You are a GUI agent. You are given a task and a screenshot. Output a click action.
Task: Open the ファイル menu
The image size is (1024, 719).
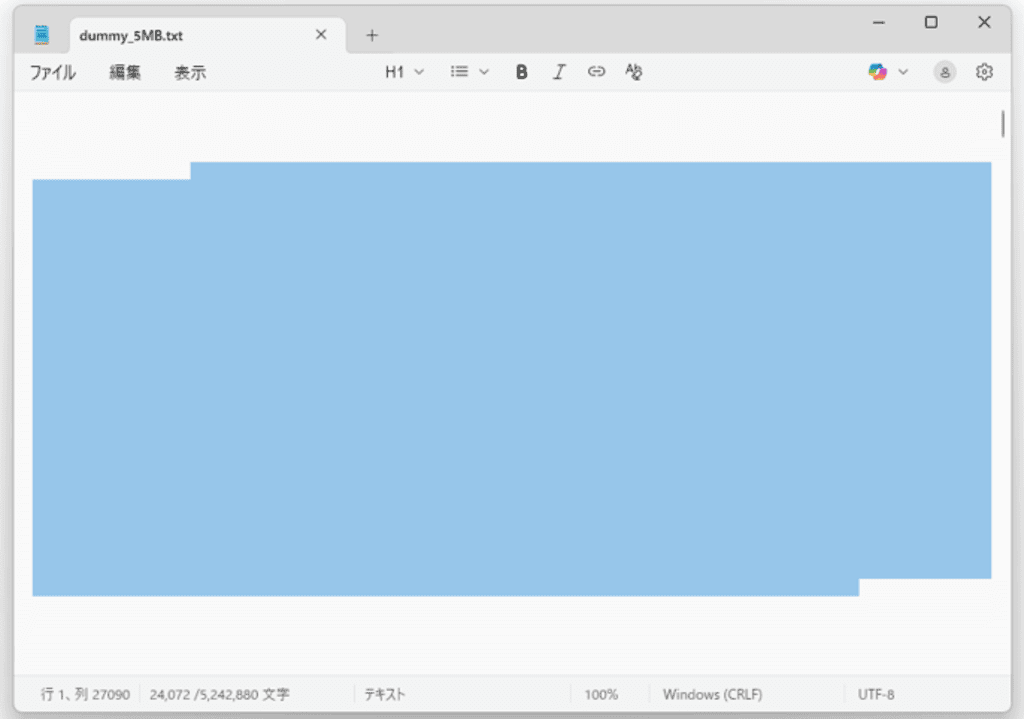tap(52, 72)
